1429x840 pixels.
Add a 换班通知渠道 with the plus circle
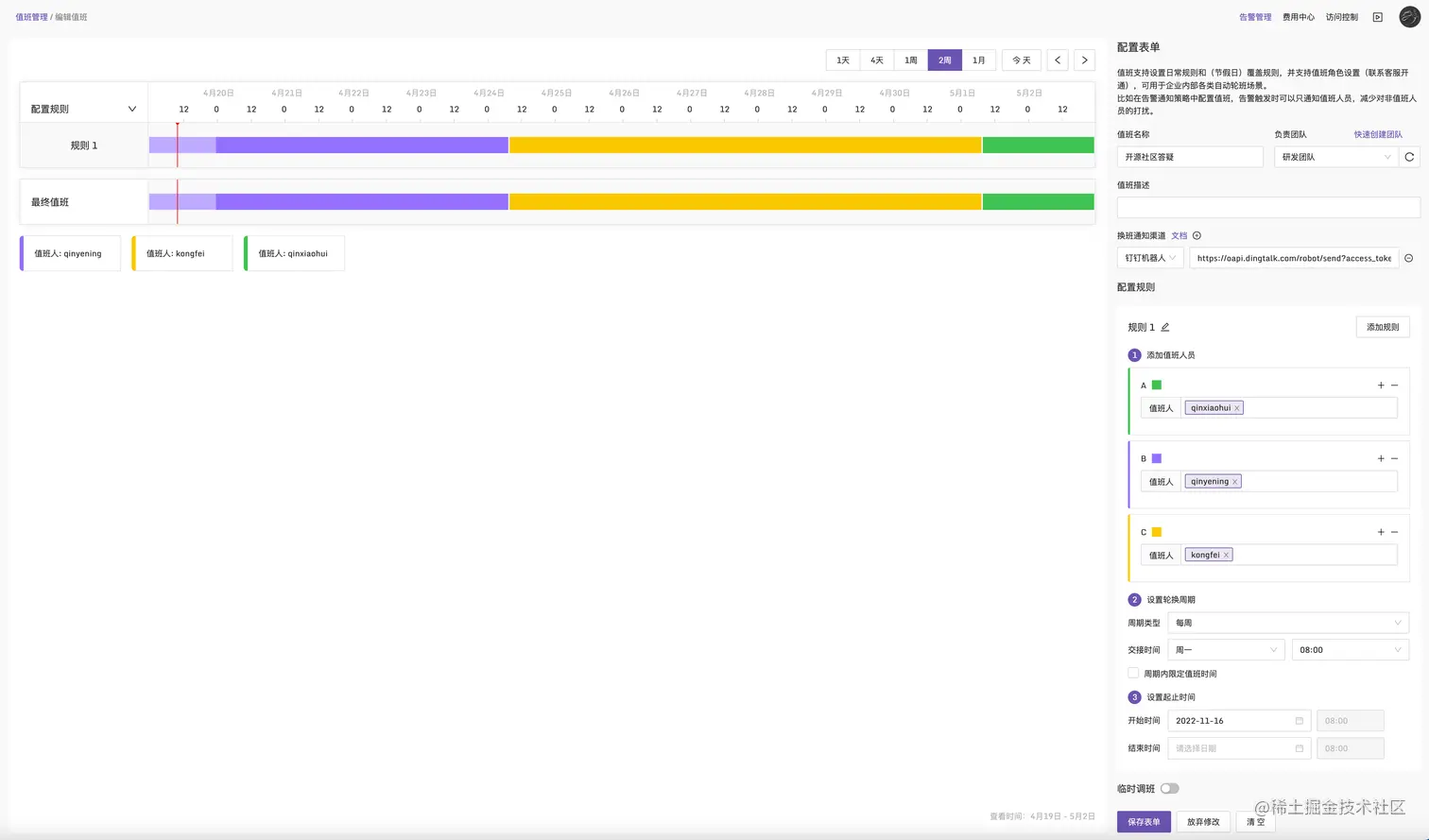pyautogui.click(x=1197, y=235)
